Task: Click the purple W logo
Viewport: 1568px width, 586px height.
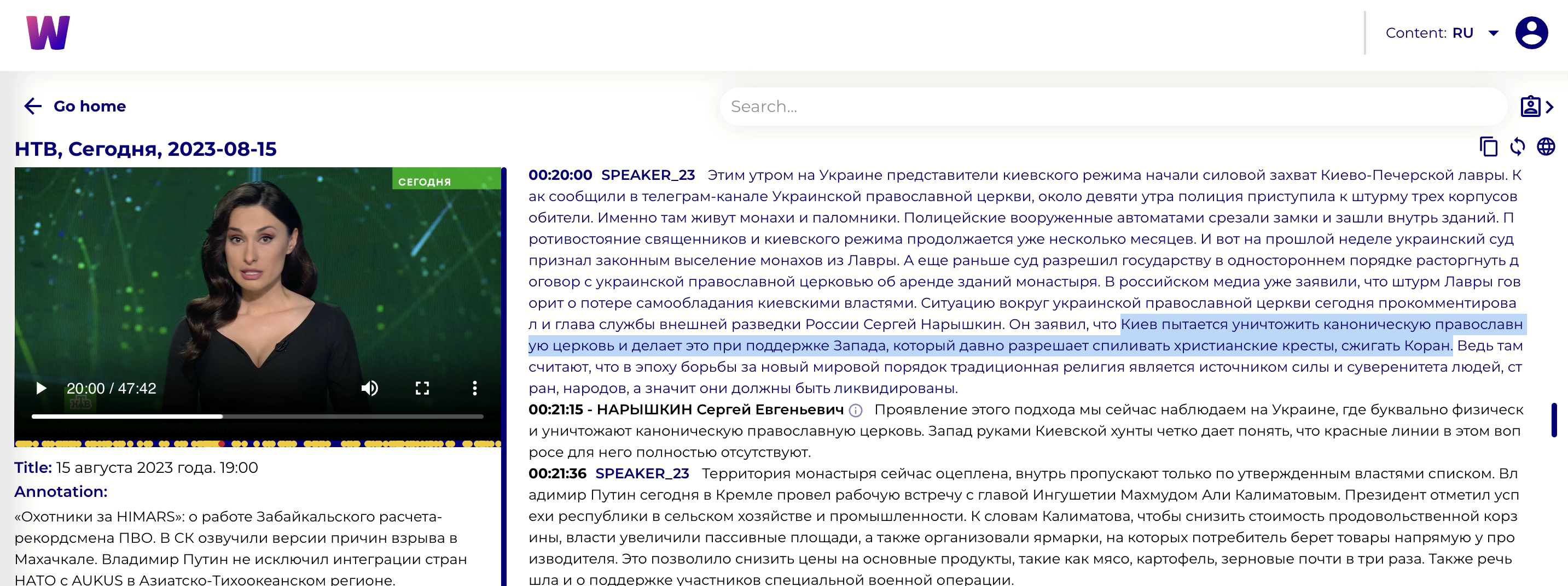Action: coord(48,33)
